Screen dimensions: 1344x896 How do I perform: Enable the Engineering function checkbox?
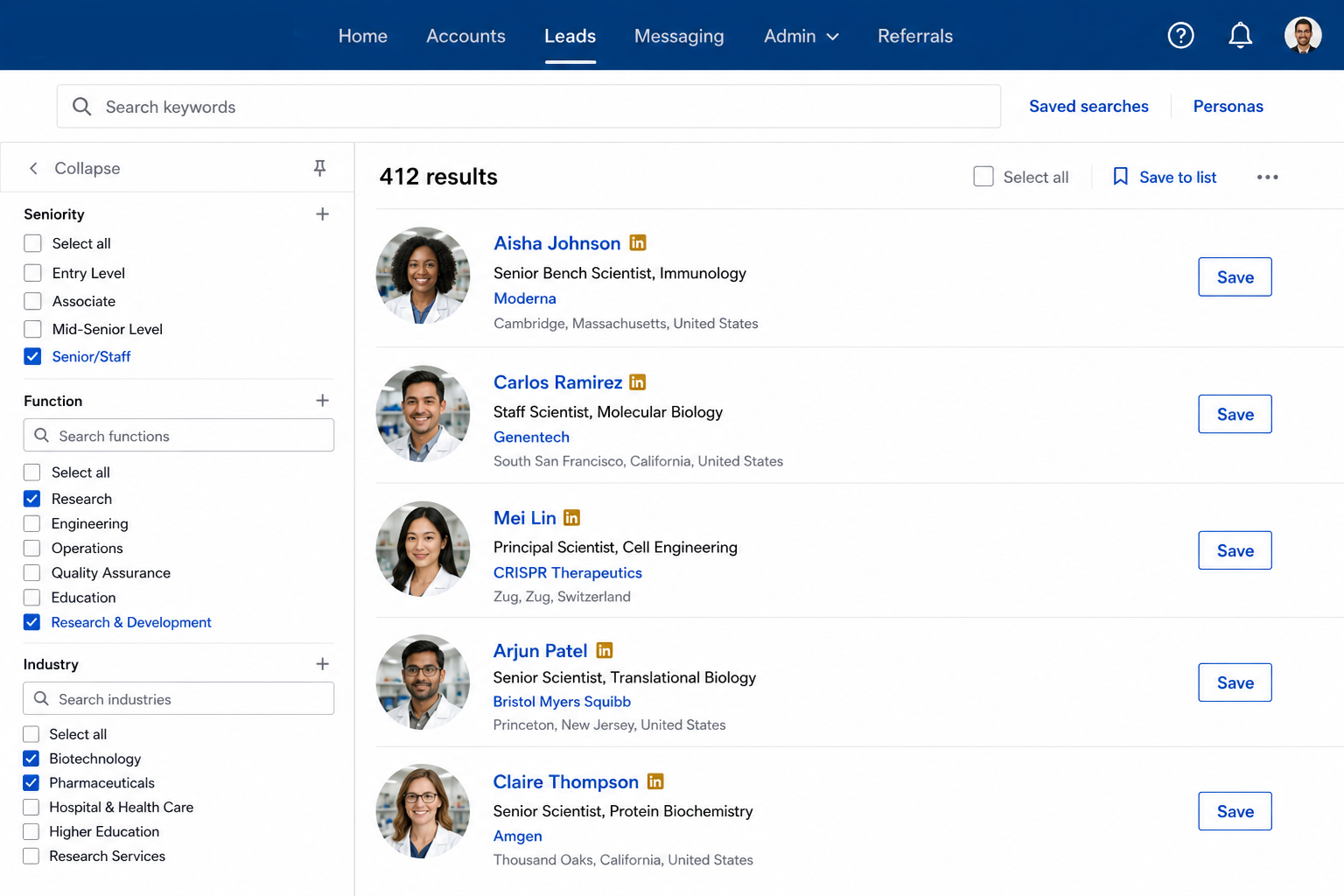pyautogui.click(x=31, y=523)
